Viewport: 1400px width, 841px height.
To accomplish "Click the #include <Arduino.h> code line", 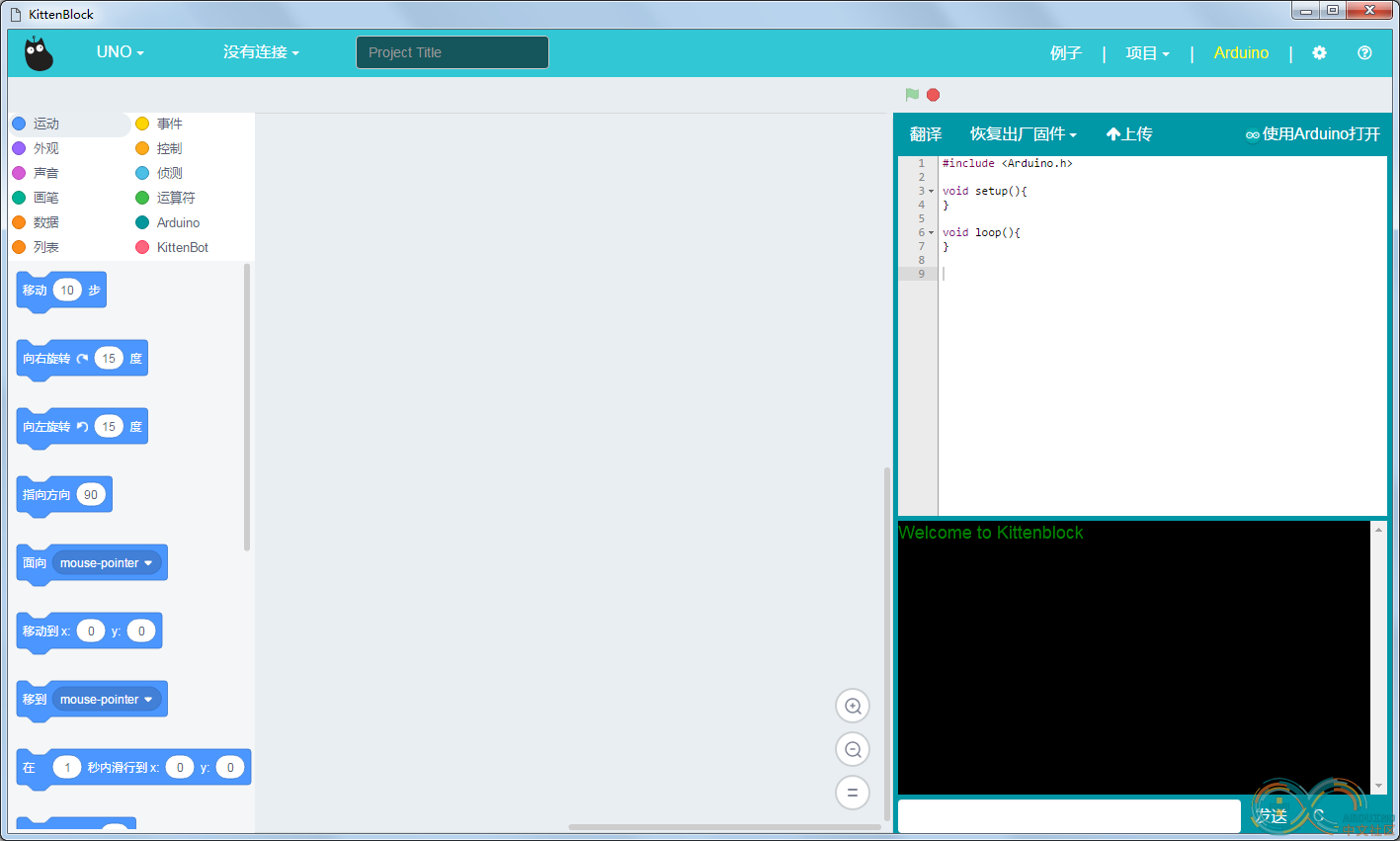I will [x=1007, y=164].
